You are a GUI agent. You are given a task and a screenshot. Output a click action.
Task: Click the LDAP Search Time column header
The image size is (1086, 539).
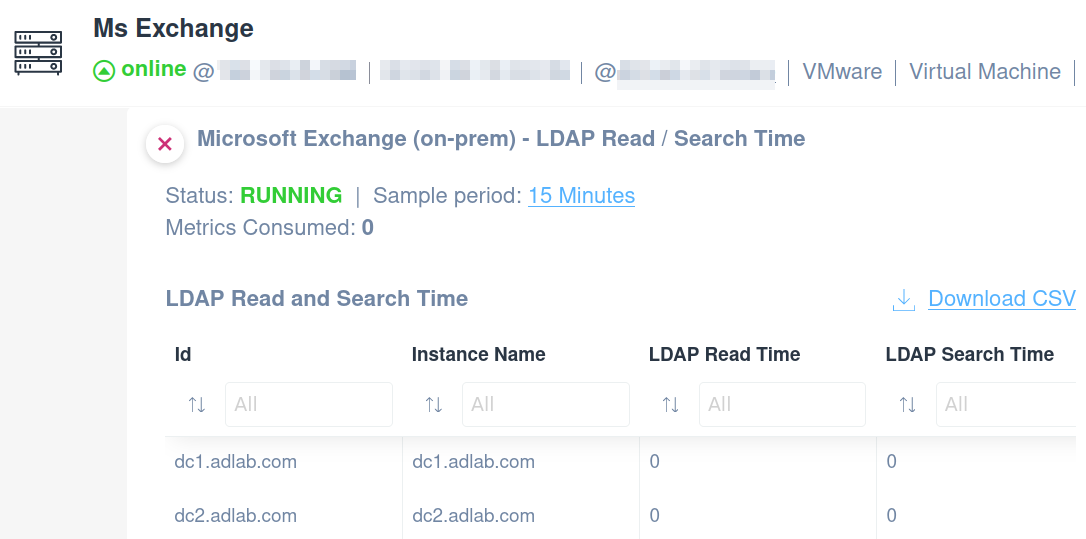pos(970,355)
